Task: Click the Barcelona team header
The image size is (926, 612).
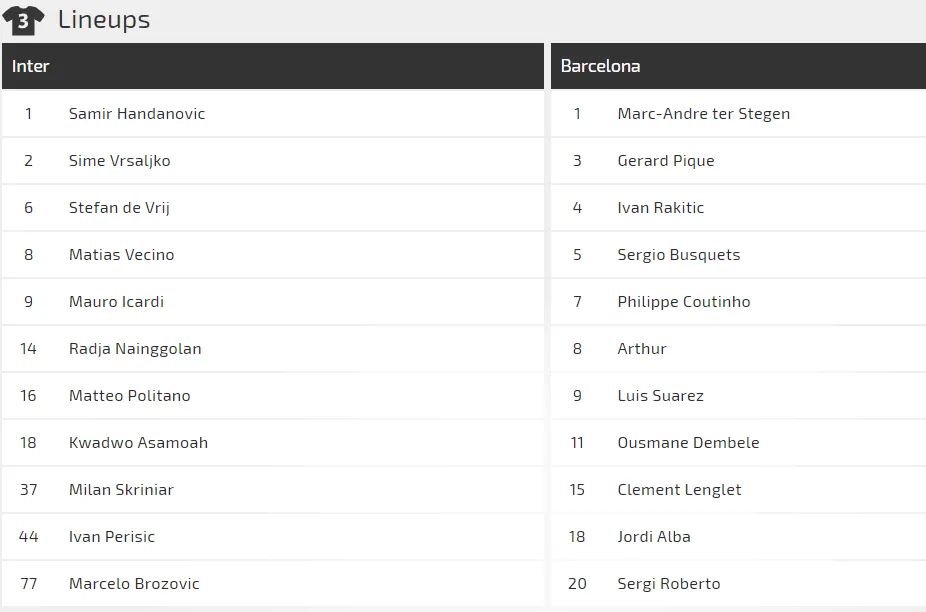Action: [x=738, y=66]
